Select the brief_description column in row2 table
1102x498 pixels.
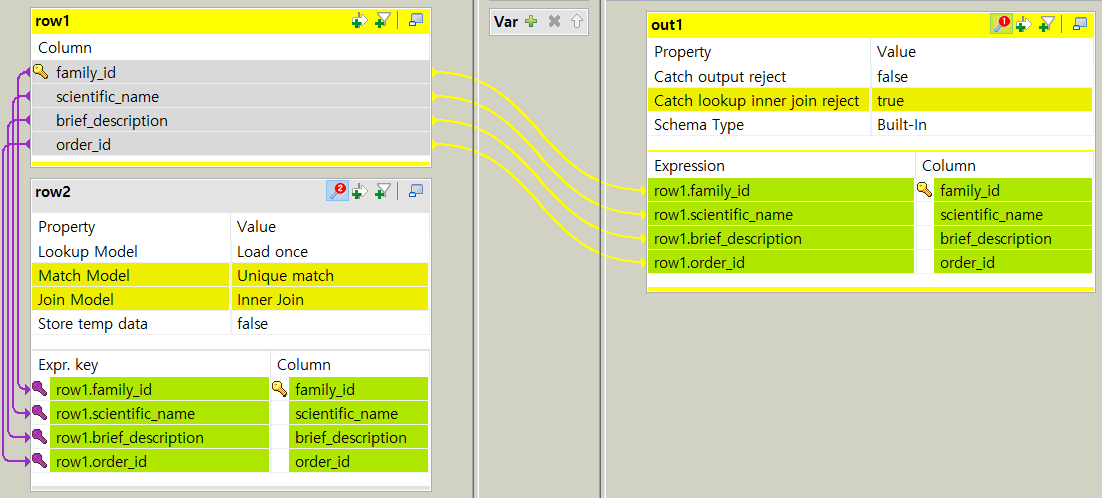pos(358,437)
